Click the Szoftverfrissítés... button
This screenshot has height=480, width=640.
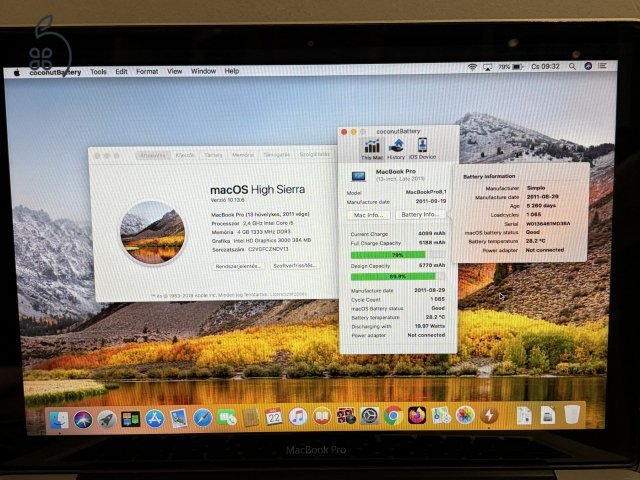click(x=294, y=265)
